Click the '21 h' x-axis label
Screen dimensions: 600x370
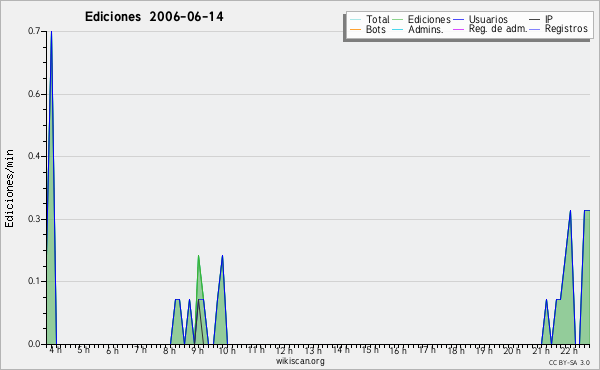[x=540, y=350]
